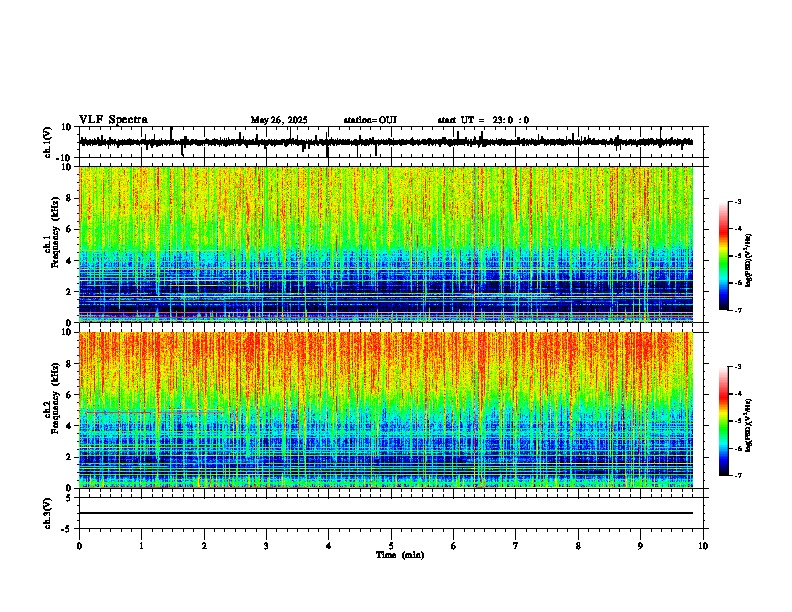Click the ch.3 flat voltage trace panel
792x612 pixels.
coord(393,513)
